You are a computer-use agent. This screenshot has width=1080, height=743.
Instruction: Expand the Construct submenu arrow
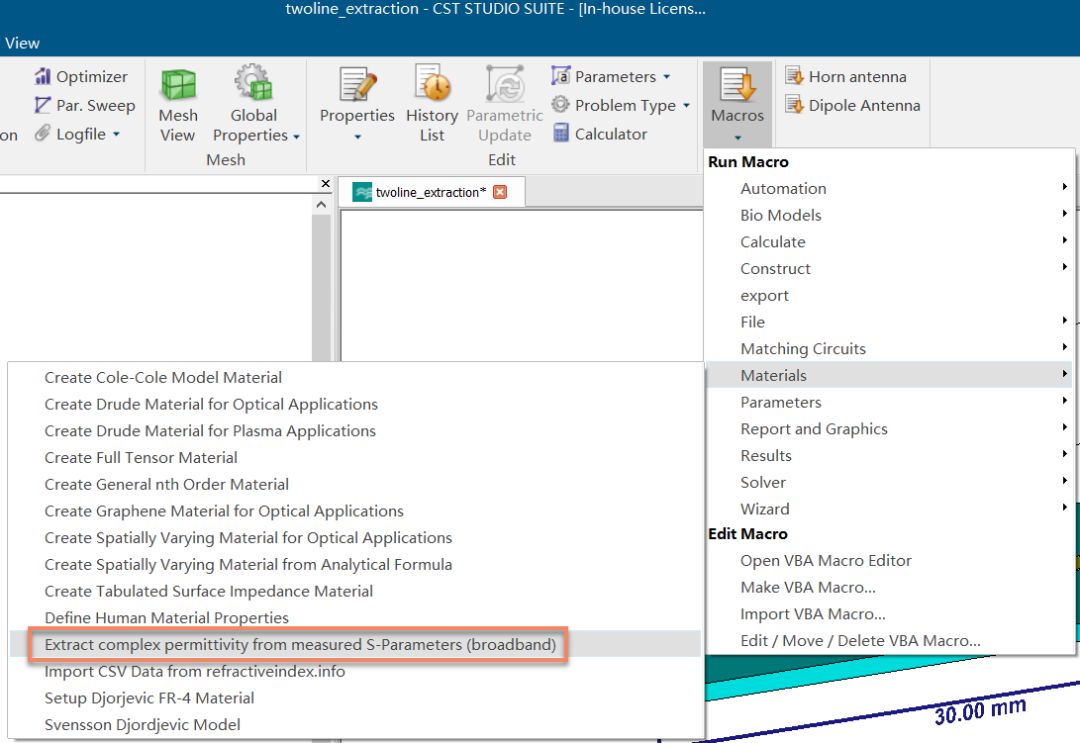(1064, 267)
